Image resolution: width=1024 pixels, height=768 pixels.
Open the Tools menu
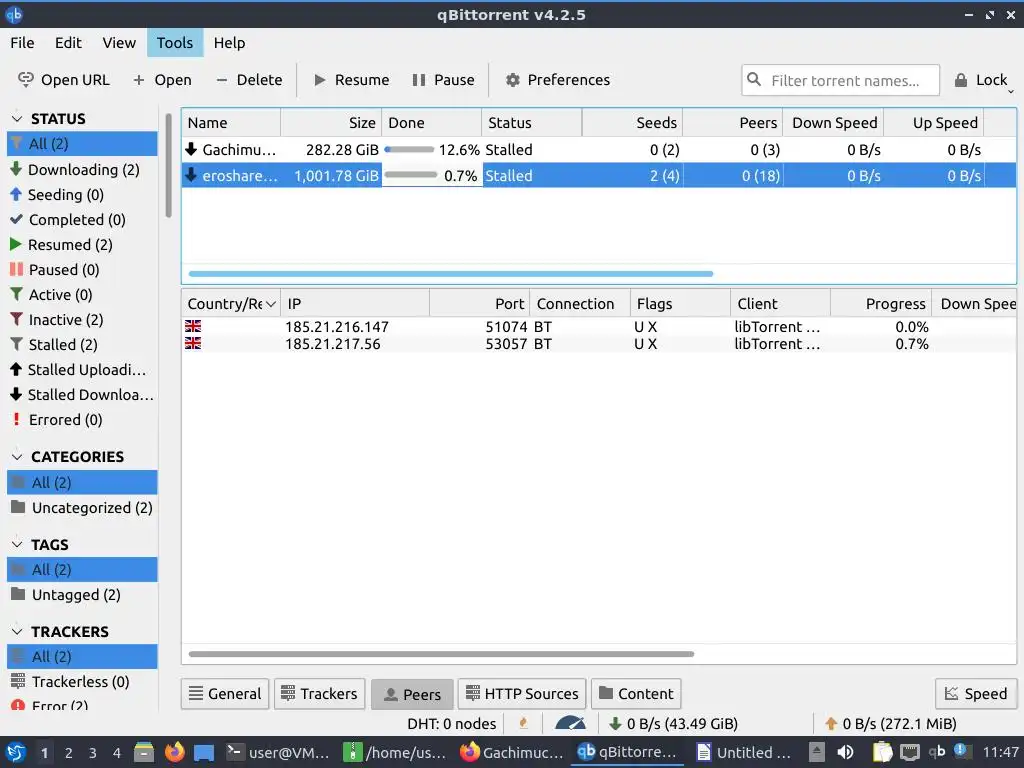click(174, 42)
